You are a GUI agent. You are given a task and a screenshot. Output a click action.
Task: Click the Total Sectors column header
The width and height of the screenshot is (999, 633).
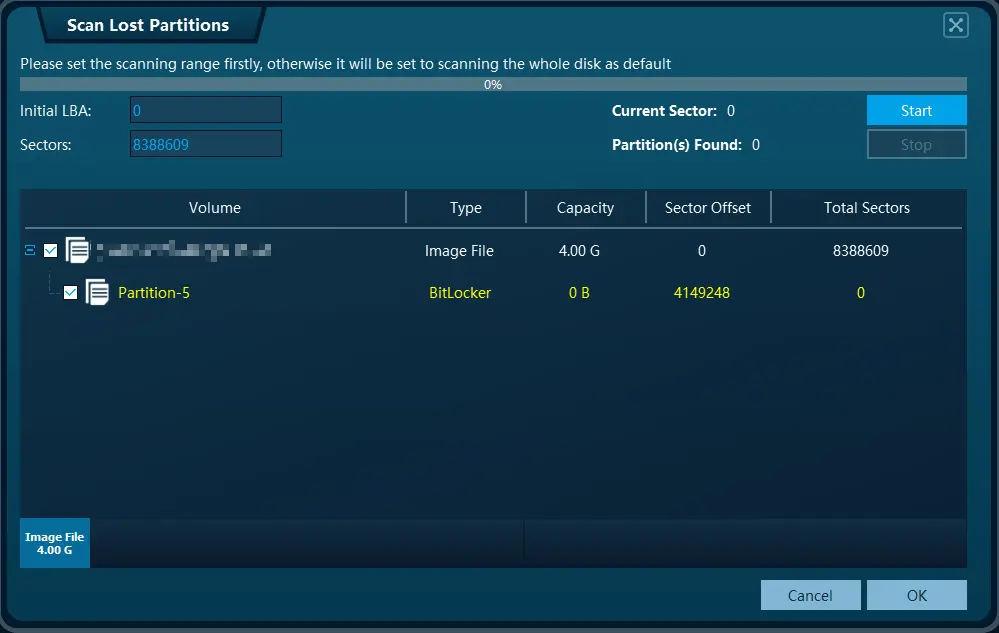(x=866, y=207)
